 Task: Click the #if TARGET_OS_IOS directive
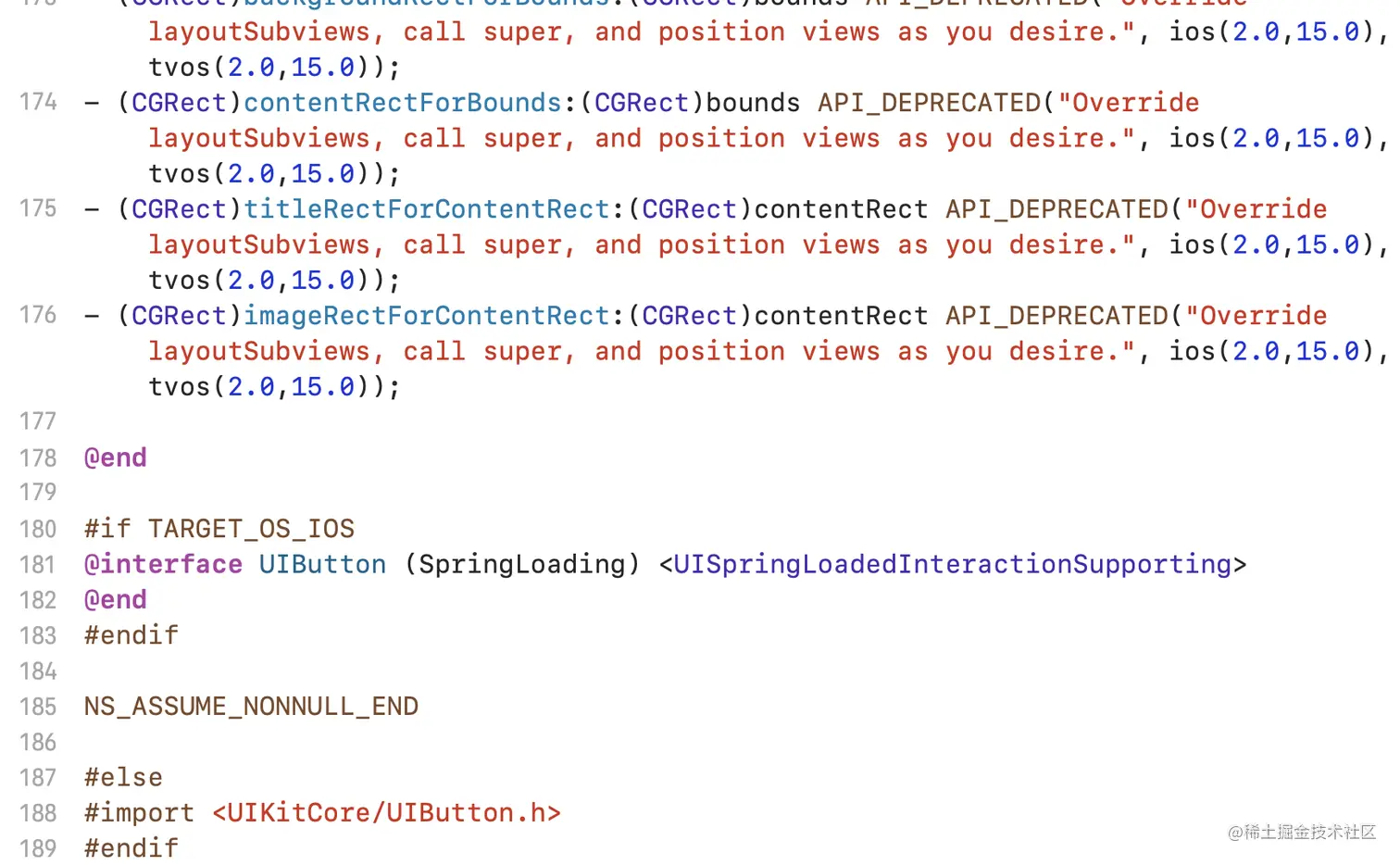219,529
